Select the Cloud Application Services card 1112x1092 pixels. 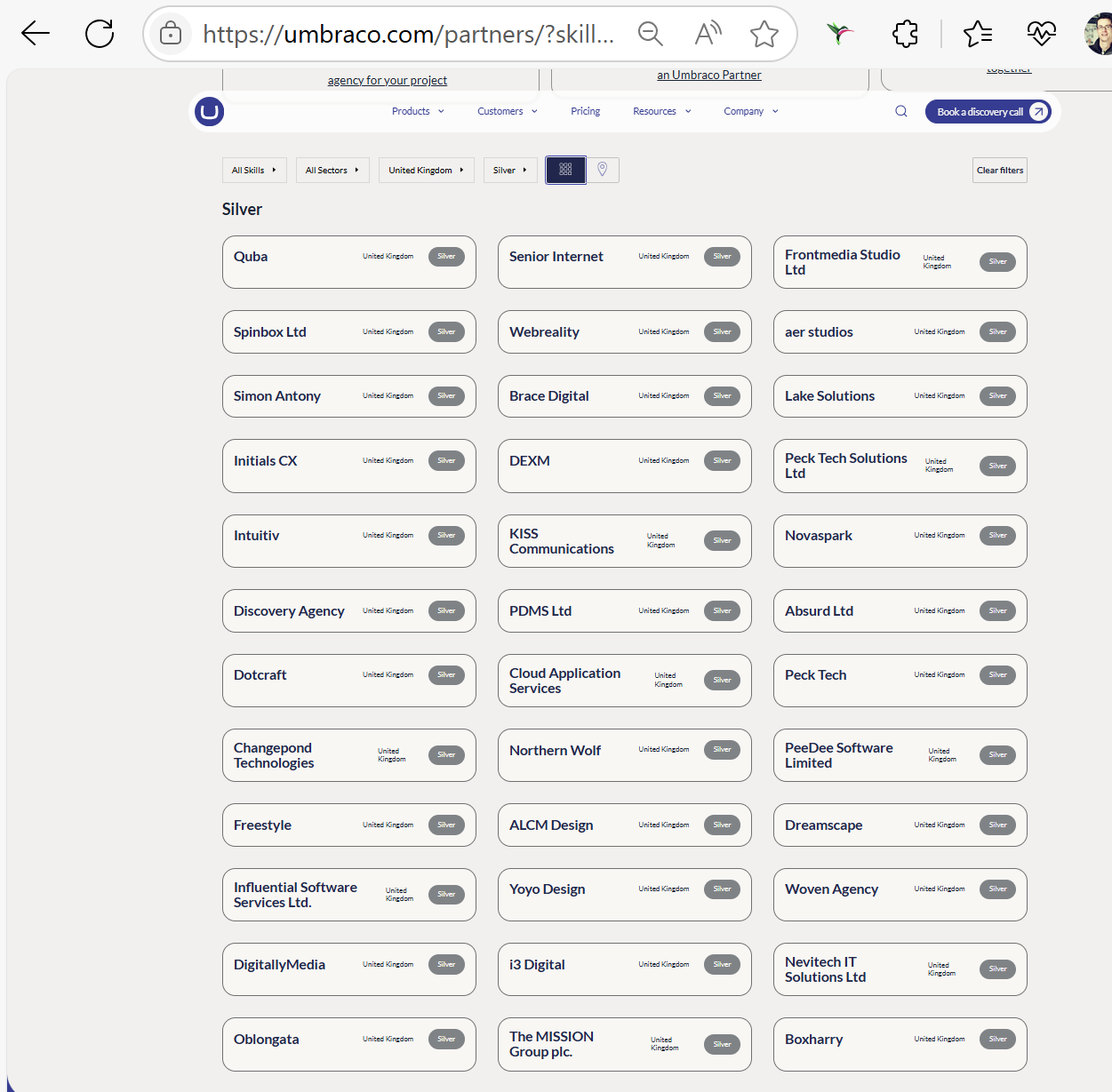(x=625, y=681)
